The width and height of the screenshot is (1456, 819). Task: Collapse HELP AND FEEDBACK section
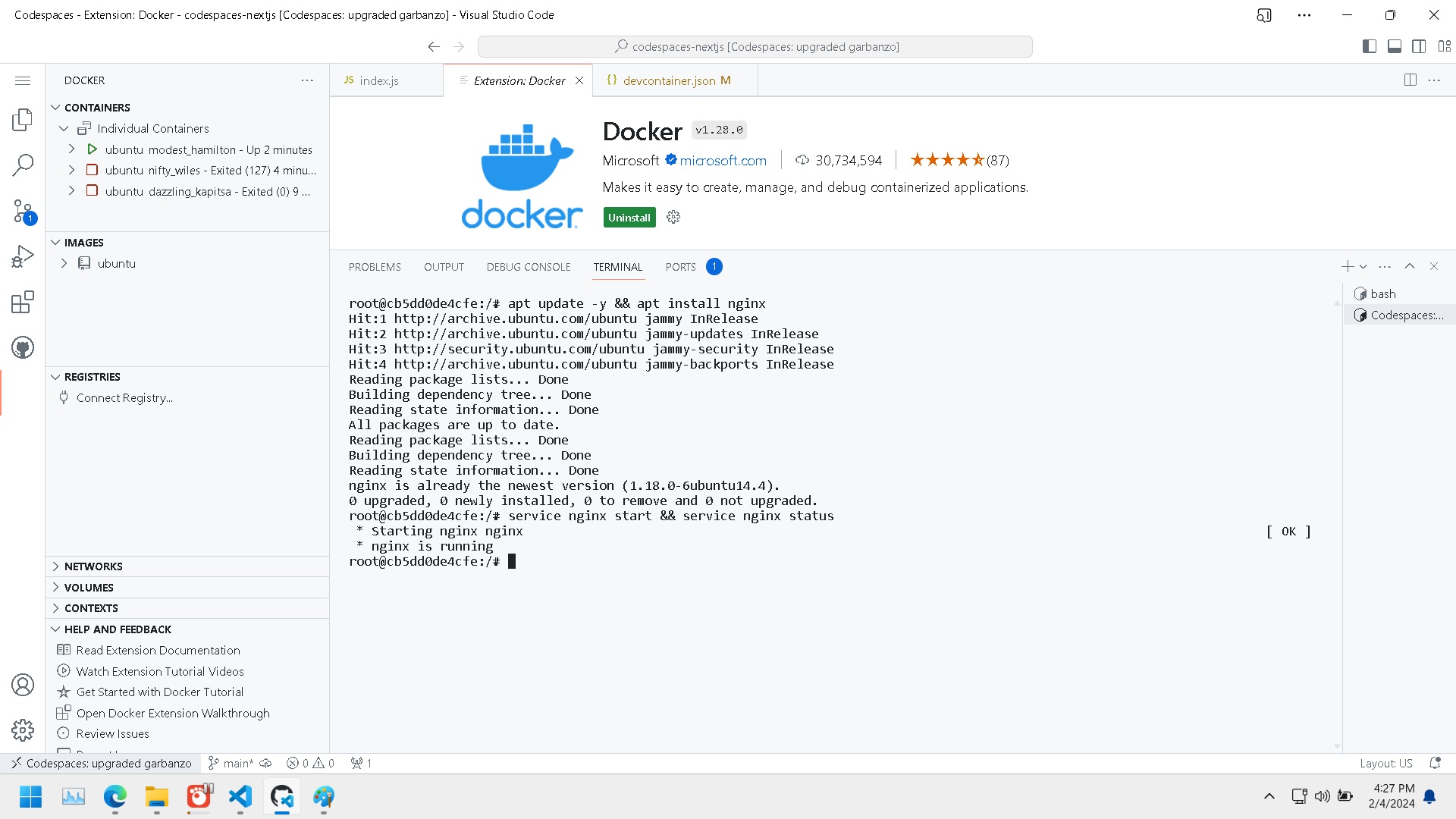click(55, 629)
